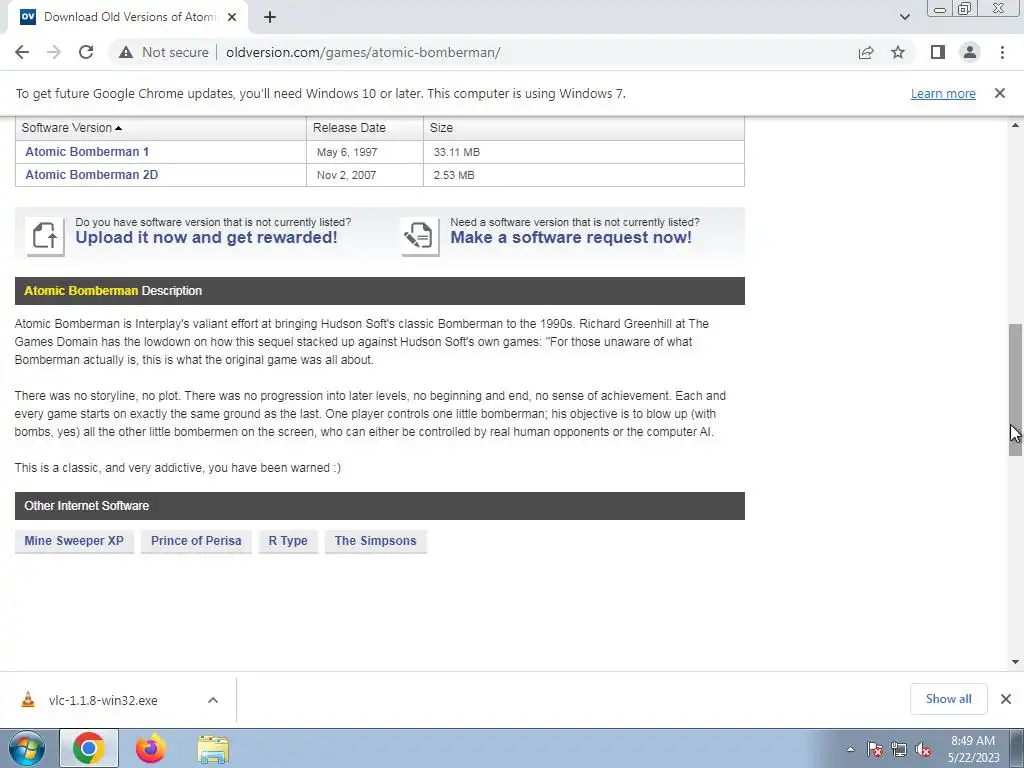Show hidden system tray icons
Viewport: 1024px width, 768px height.
(x=850, y=749)
